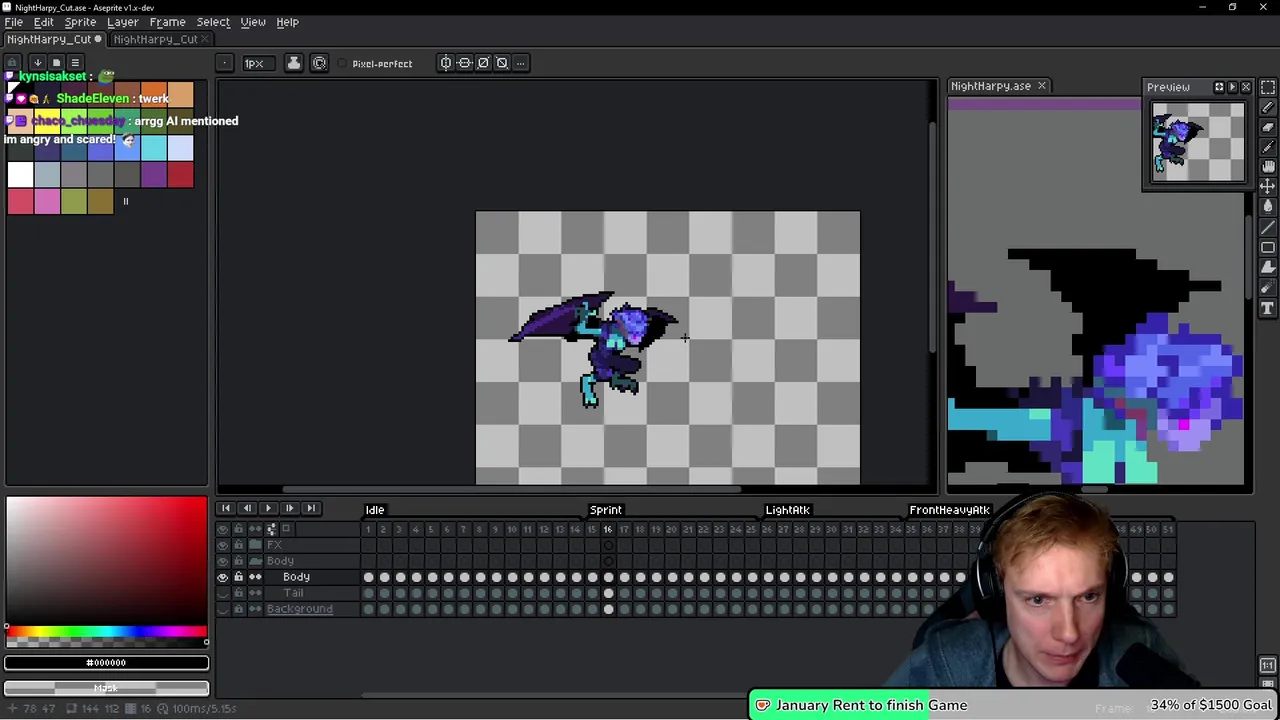The image size is (1280, 720).
Task: Enable left-diagonal symmetry button
Action: tap(503, 63)
